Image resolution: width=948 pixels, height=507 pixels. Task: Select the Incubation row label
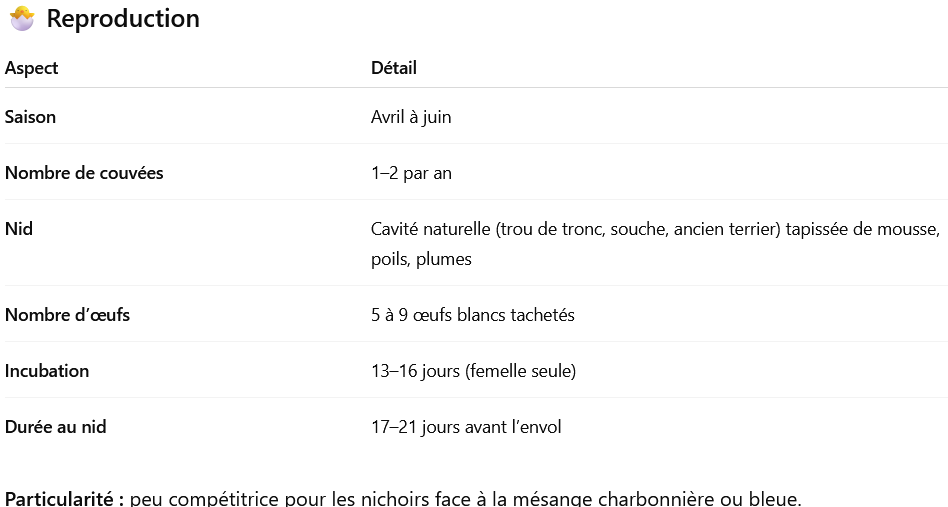click(x=47, y=371)
